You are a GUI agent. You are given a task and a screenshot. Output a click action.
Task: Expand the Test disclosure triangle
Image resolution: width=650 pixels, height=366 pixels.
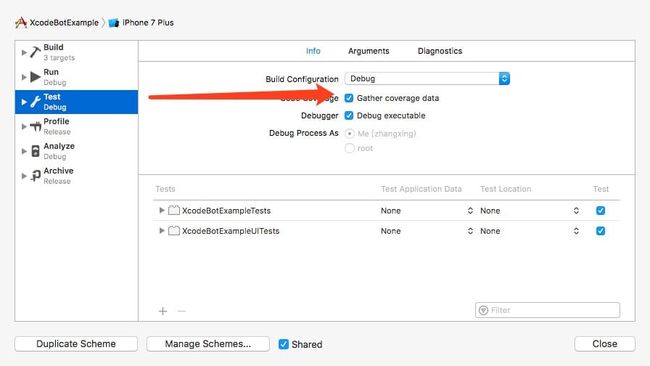point(24,102)
